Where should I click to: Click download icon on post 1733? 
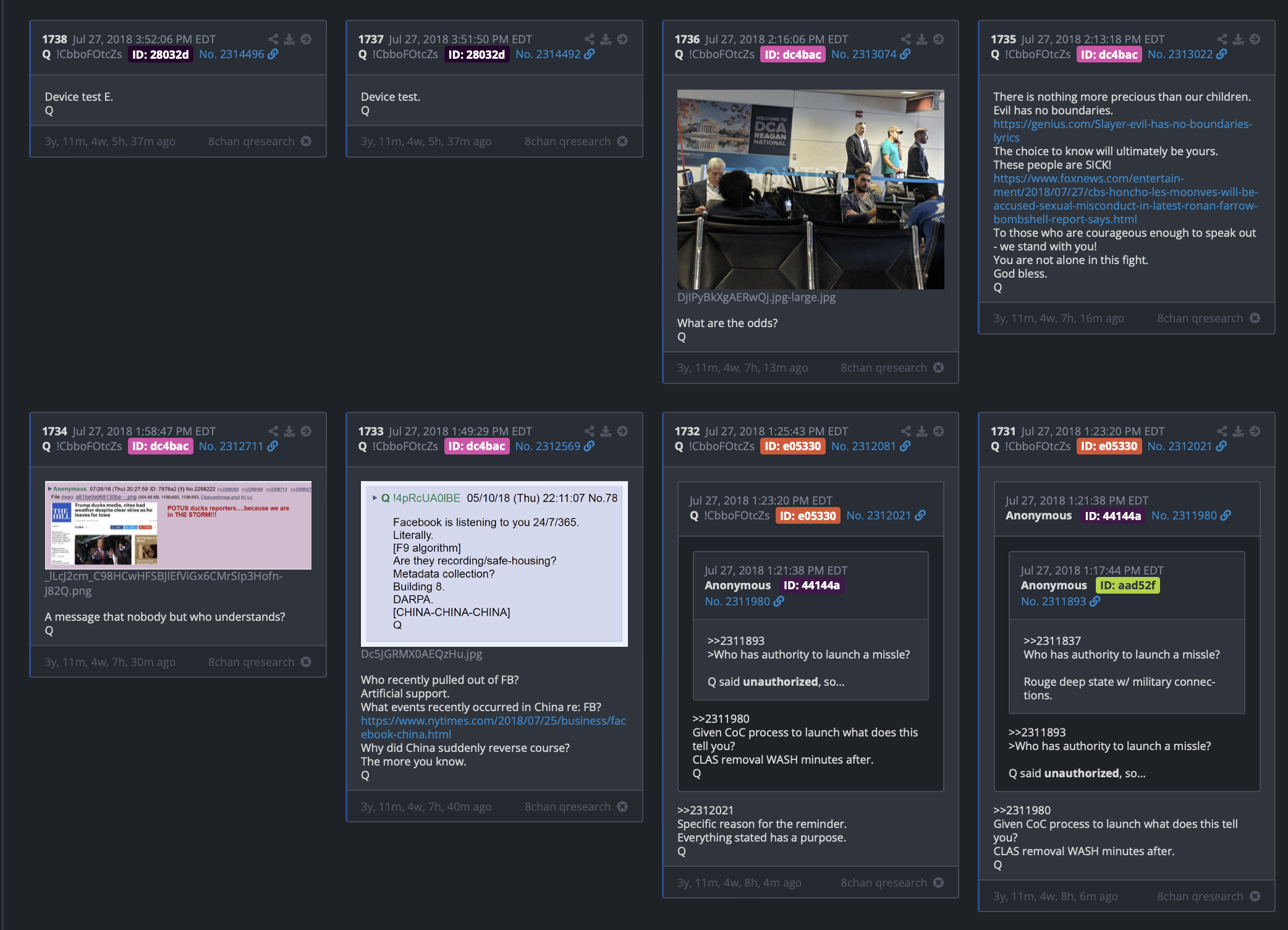(x=606, y=431)
